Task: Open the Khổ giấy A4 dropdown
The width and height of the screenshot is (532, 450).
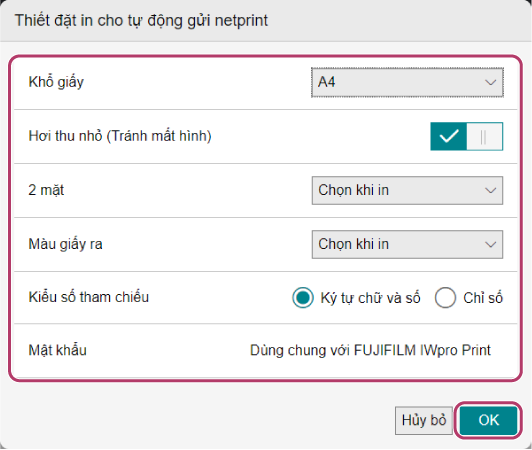Action: click(407, 82)
